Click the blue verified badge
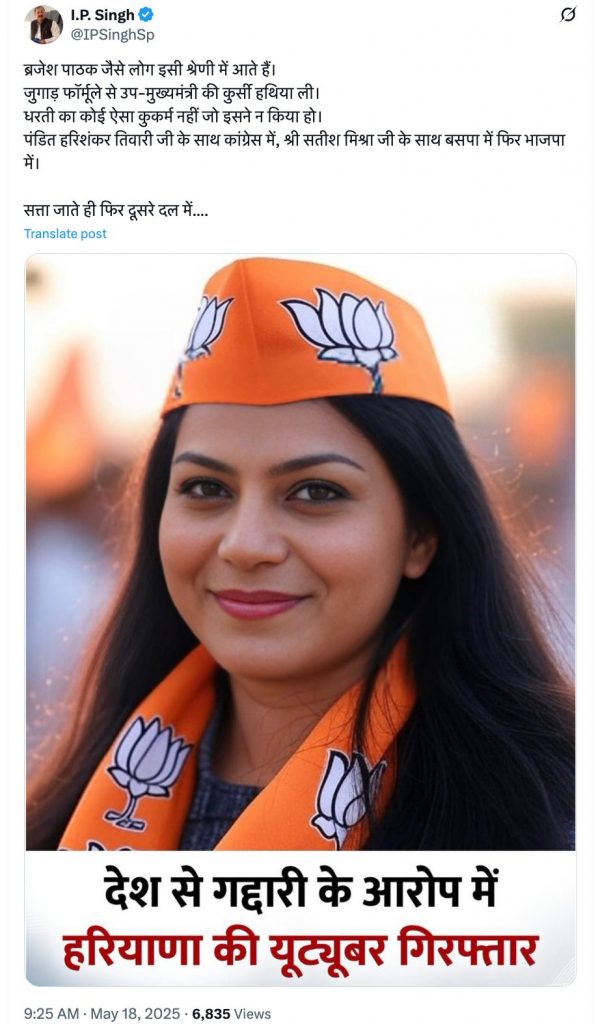This screenshot has height=1024, width=596. click(146, 14)
